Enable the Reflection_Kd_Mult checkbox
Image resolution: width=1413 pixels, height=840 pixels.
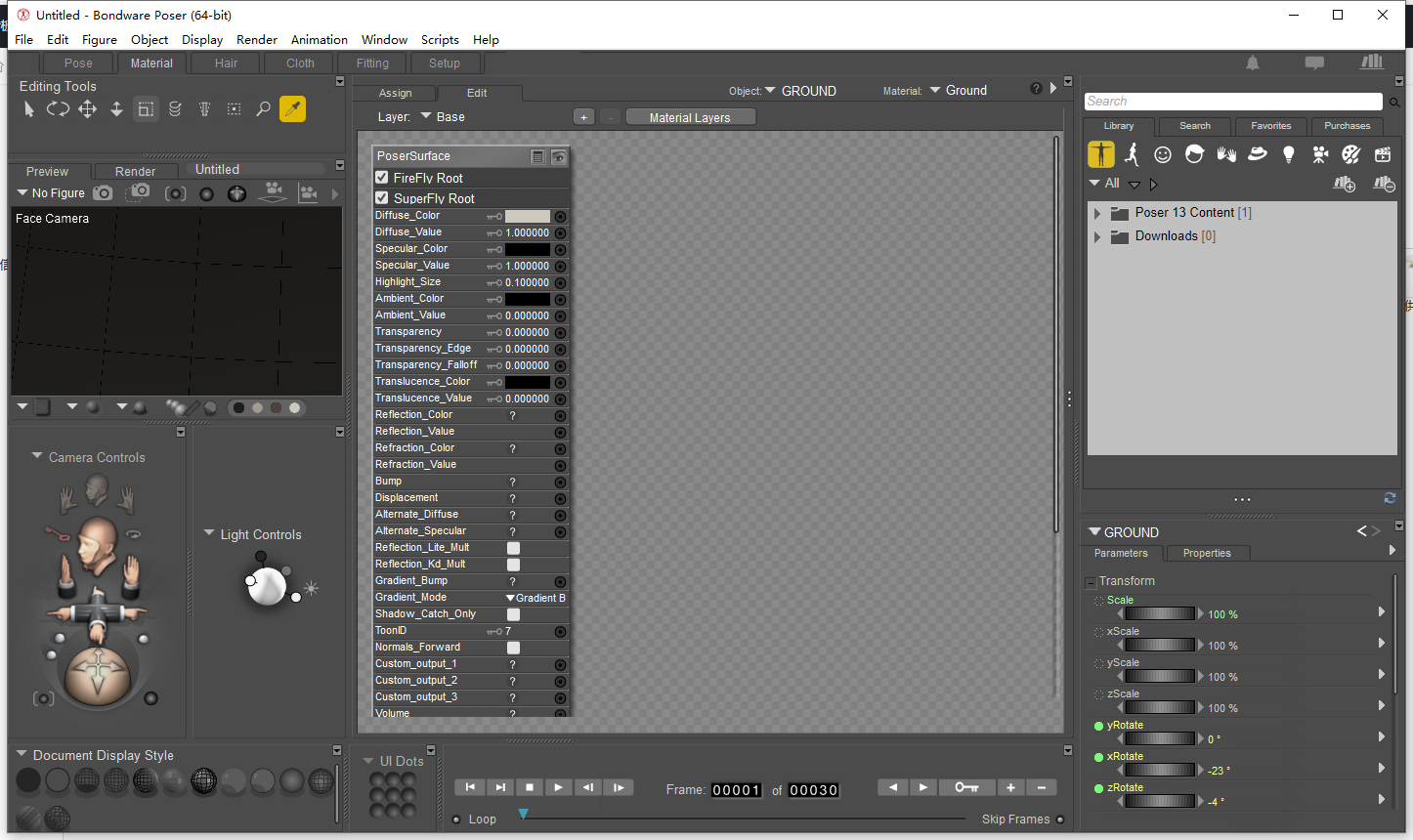point(513,565)
